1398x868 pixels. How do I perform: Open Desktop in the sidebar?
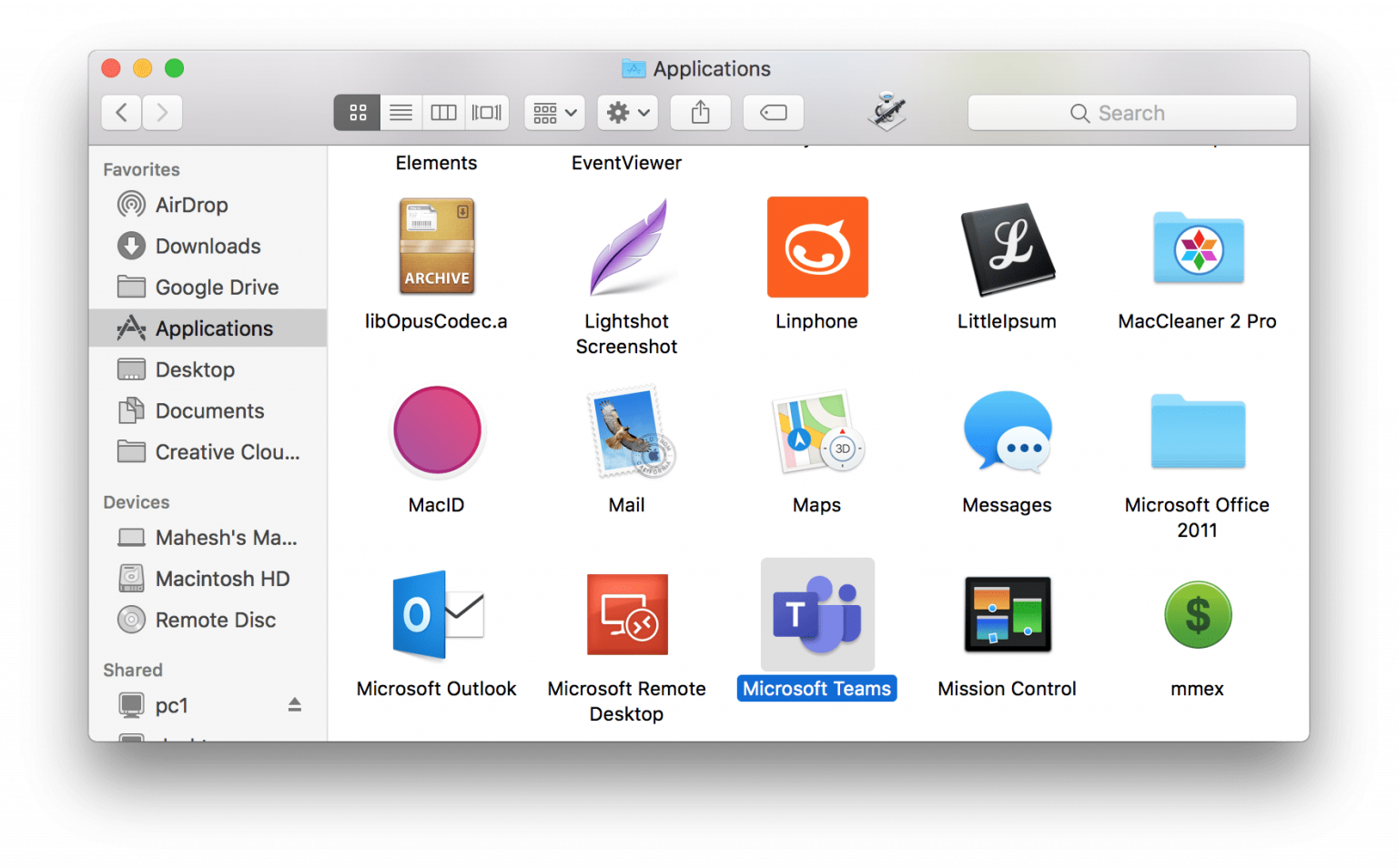208,369
